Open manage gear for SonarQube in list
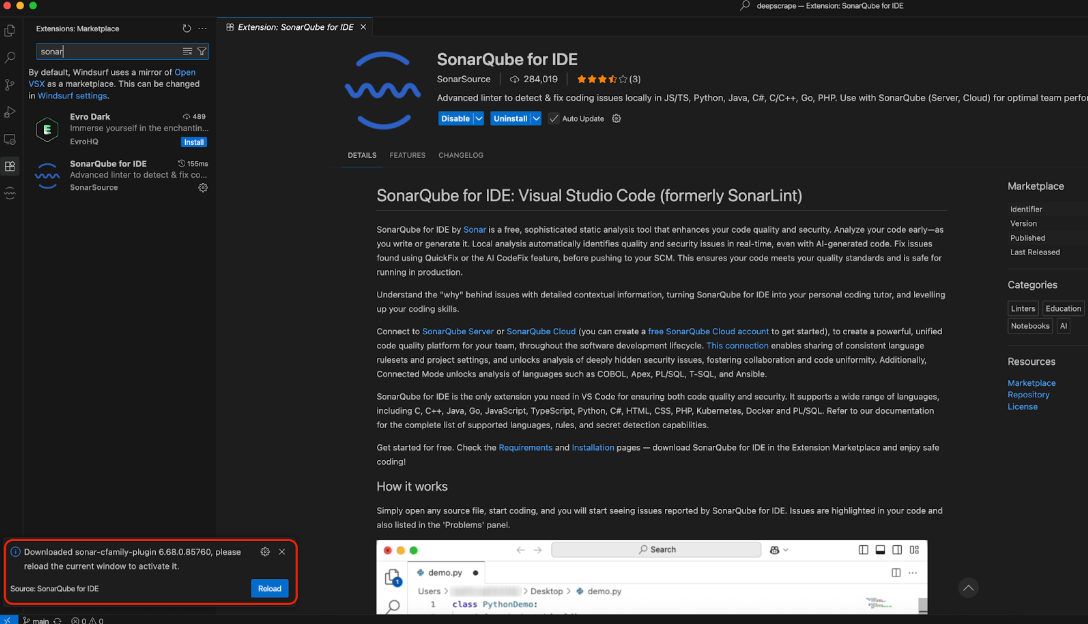Image resolution: width=1088 pixels, height=624 pixels. [203, 187]
